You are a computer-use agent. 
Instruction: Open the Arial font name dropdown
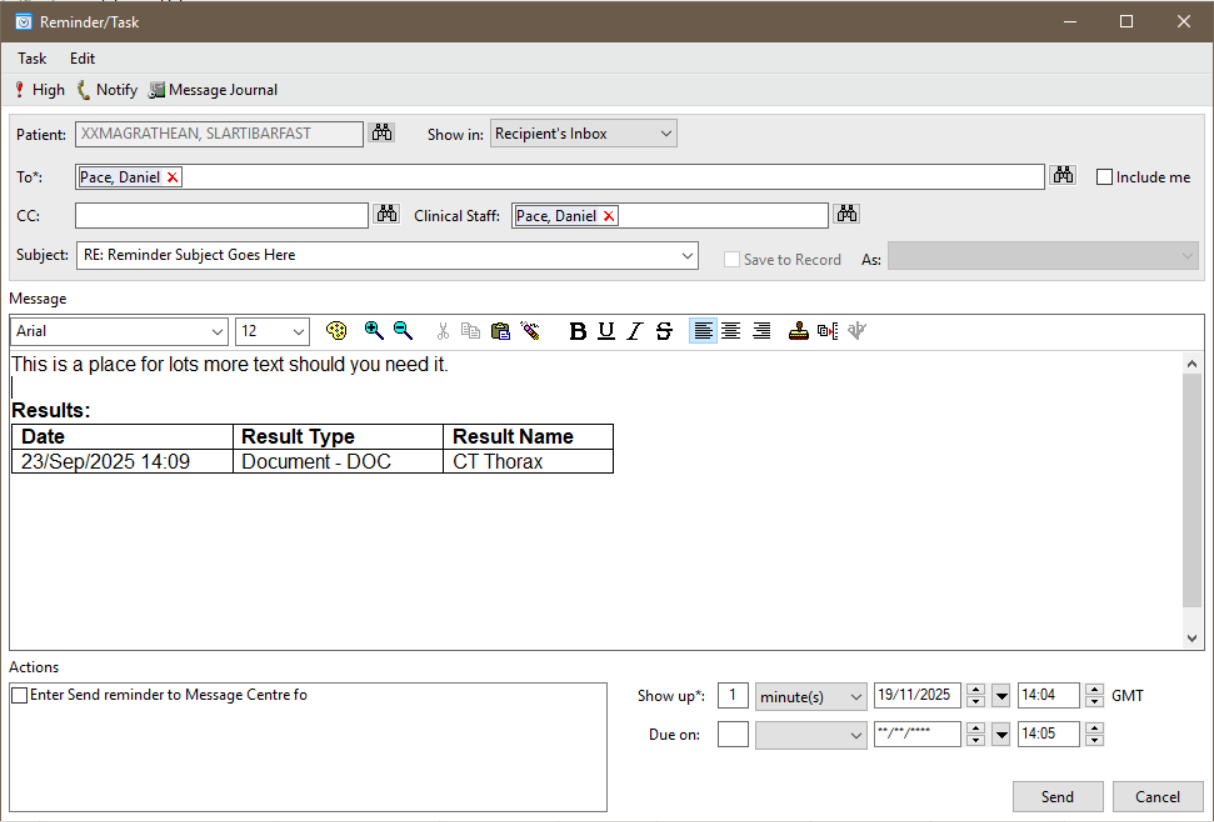(x=218, y=331)
